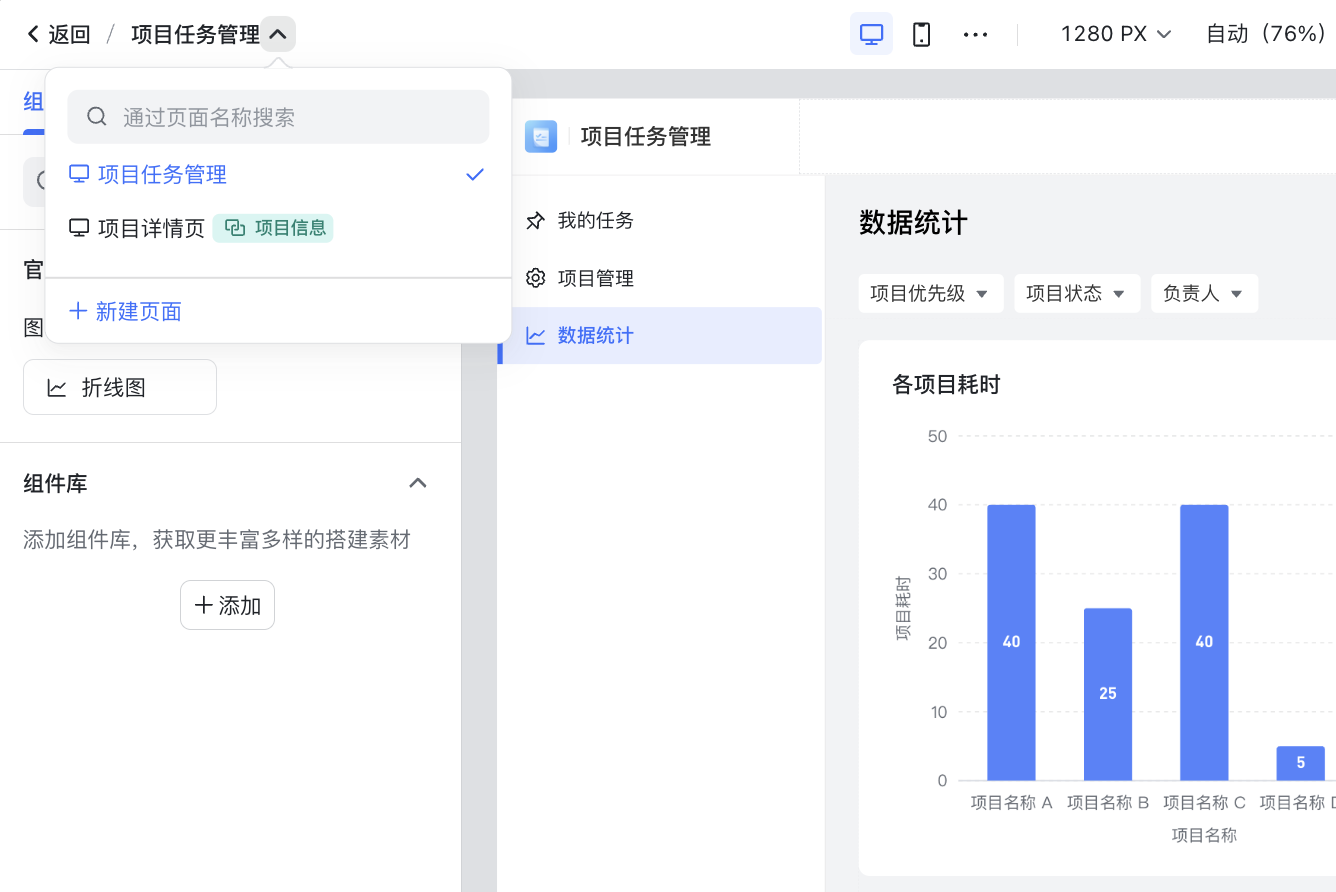Click the magnifier icon in page search
1336x892 pixels.
pyautogui.click(x=97, y=117)
